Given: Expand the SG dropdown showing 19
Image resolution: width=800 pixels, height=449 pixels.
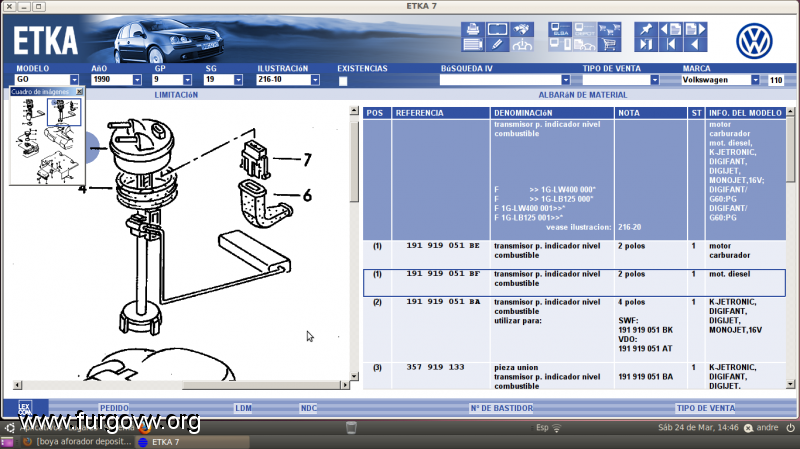Looking at the screenshot, I should [238, 80].
